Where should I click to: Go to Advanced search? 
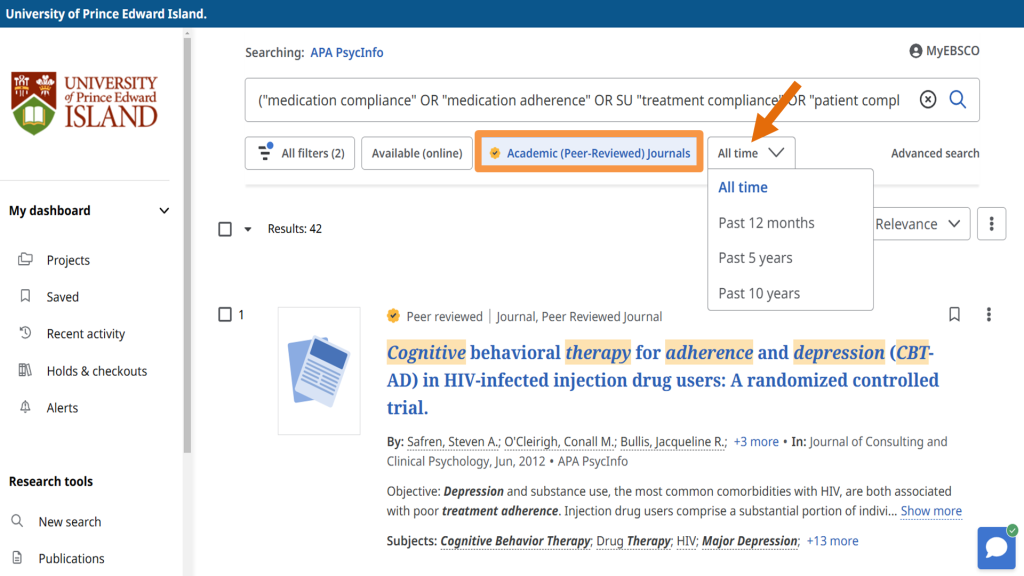point(934,153)
